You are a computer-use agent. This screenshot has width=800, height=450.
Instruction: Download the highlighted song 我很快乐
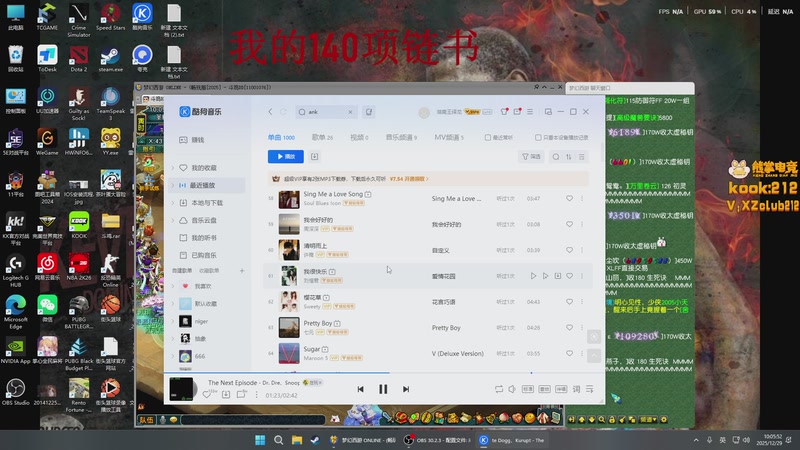point(558,276)
